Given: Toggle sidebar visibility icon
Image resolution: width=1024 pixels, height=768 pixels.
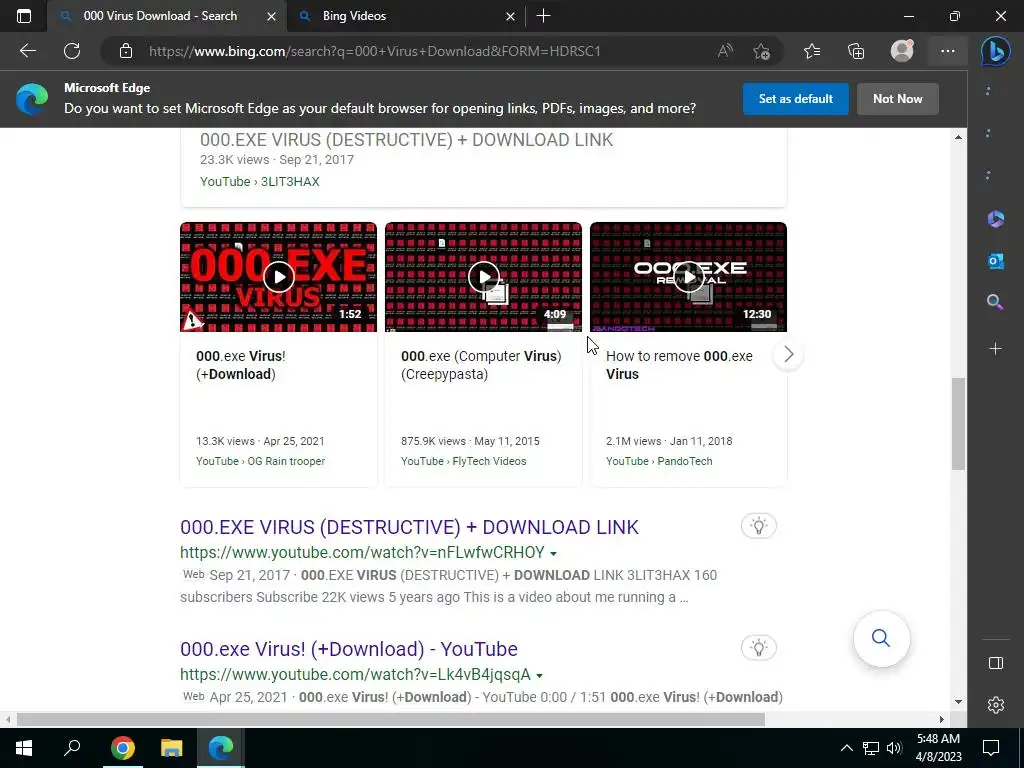Looking at the screenshot, I should pos(995,664).
